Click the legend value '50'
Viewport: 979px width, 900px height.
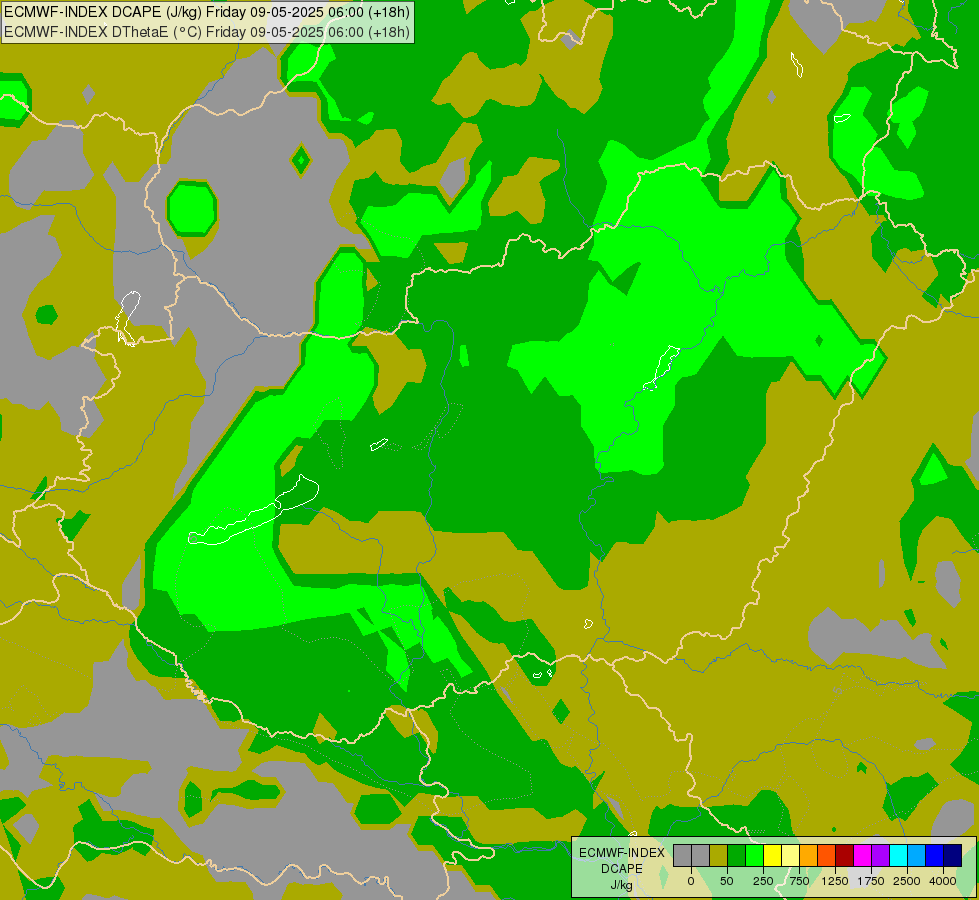726,881
